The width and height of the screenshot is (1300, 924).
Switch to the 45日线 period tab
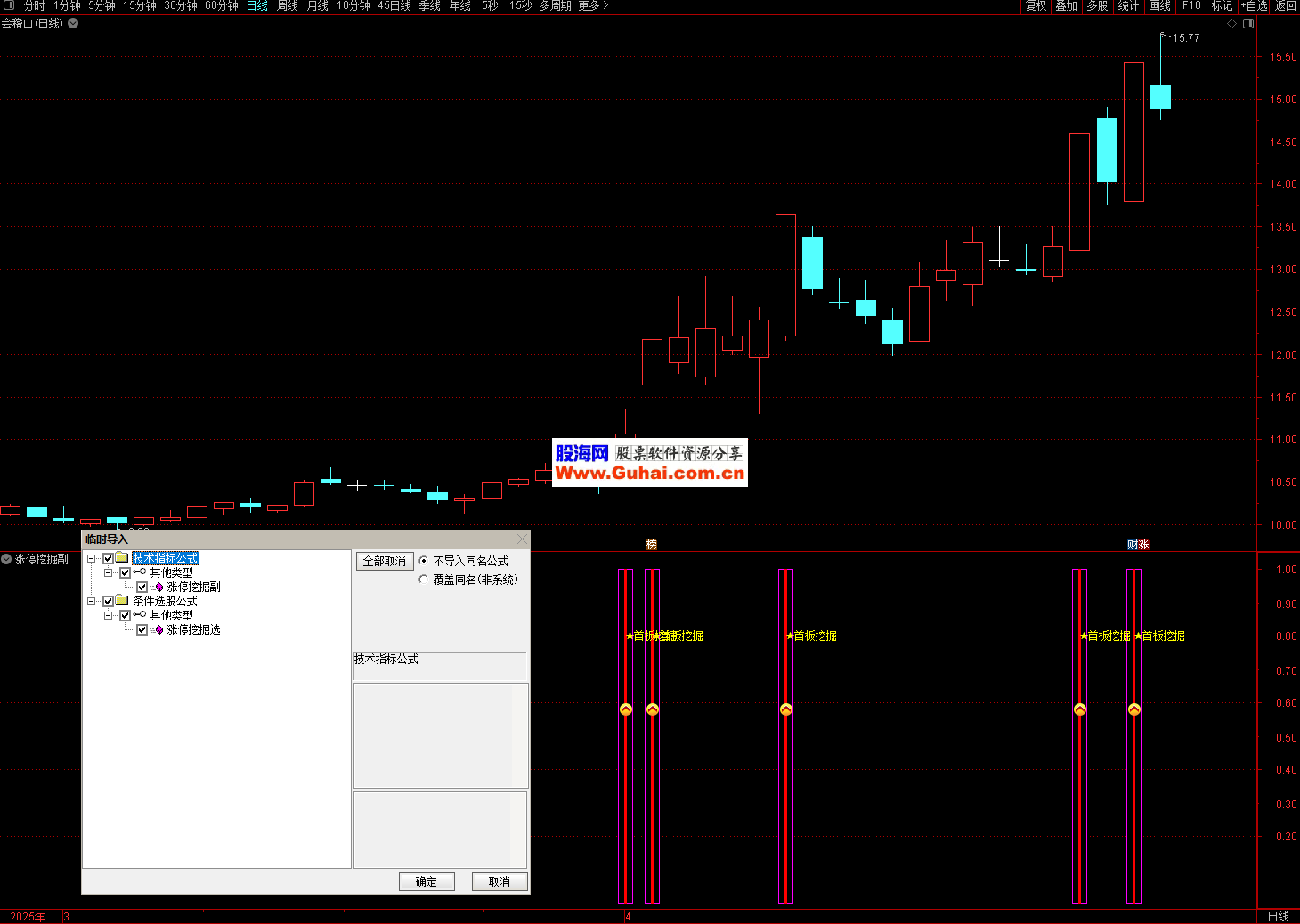394,5
